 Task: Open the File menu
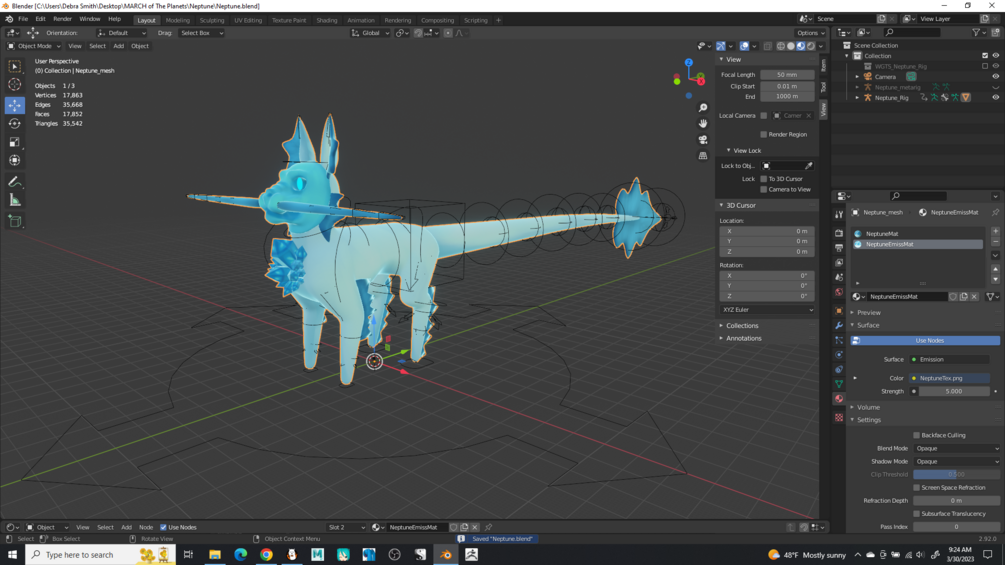click(x=22, y=19)
